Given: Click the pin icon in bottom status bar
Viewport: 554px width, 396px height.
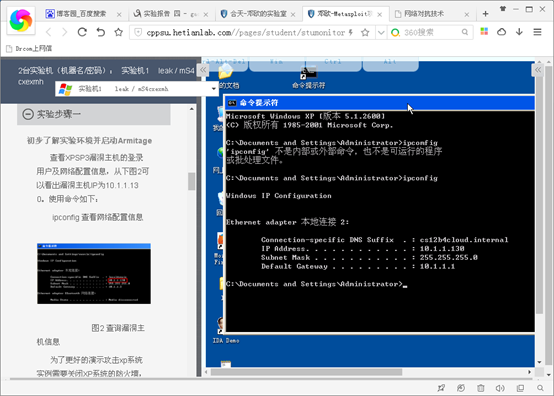Looking at the screenshot, I should 441,388.
